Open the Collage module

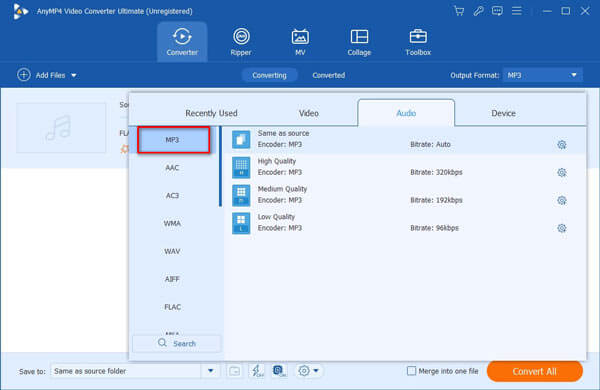[359, 42]
